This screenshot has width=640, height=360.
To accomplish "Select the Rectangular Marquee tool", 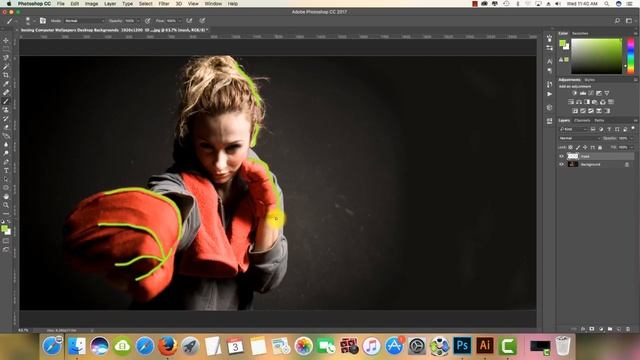I will click(6, 49).
